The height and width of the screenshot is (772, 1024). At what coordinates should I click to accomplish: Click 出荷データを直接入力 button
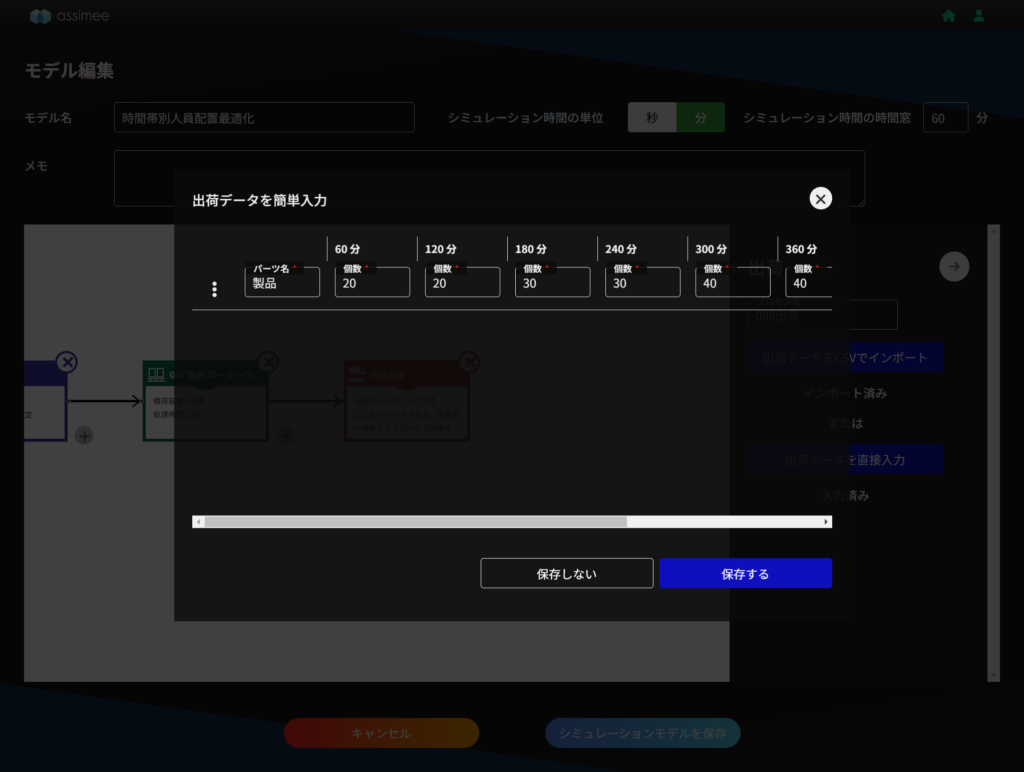coord(845,460)
